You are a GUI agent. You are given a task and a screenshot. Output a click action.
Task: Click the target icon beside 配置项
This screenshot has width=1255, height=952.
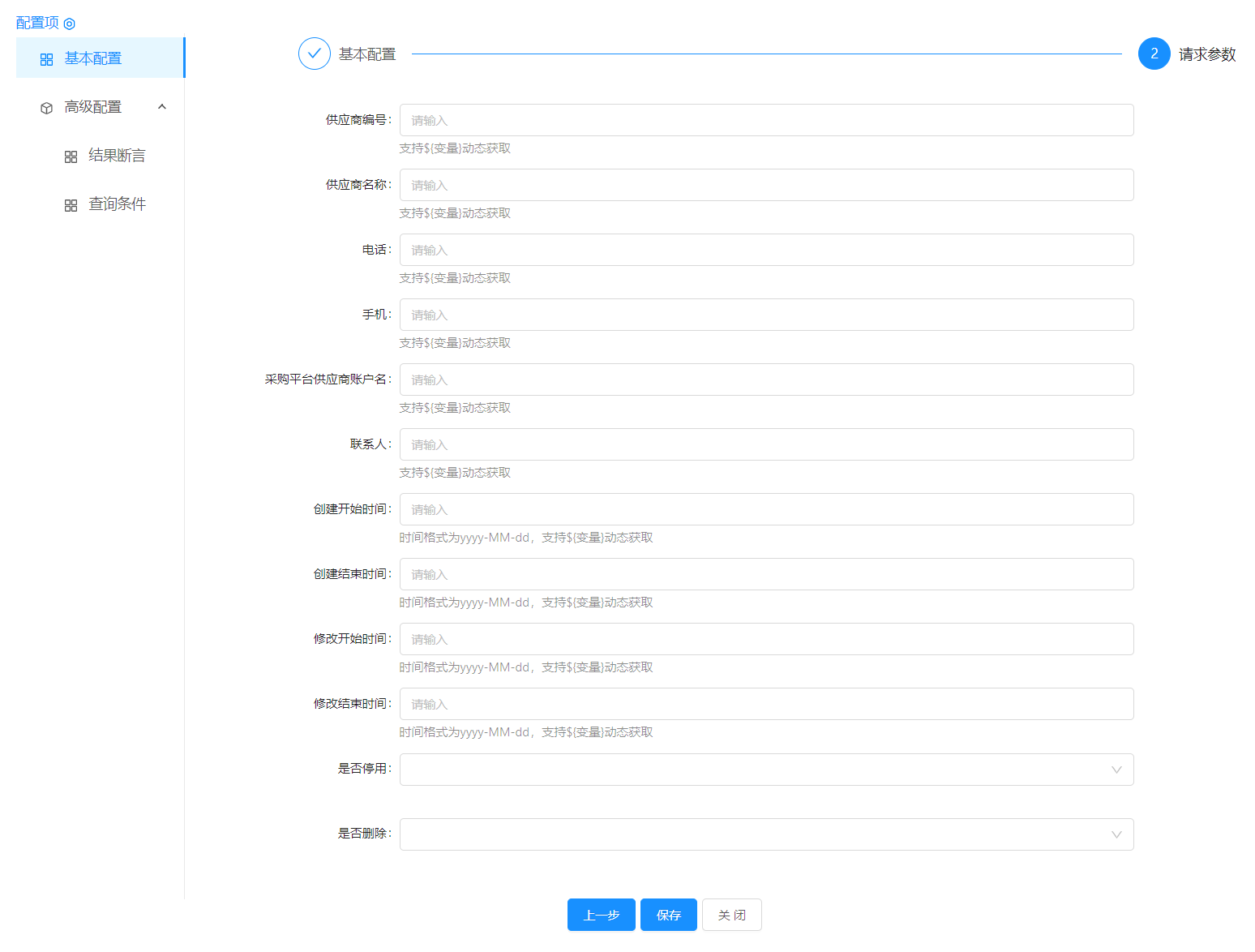tap(70, 24)
